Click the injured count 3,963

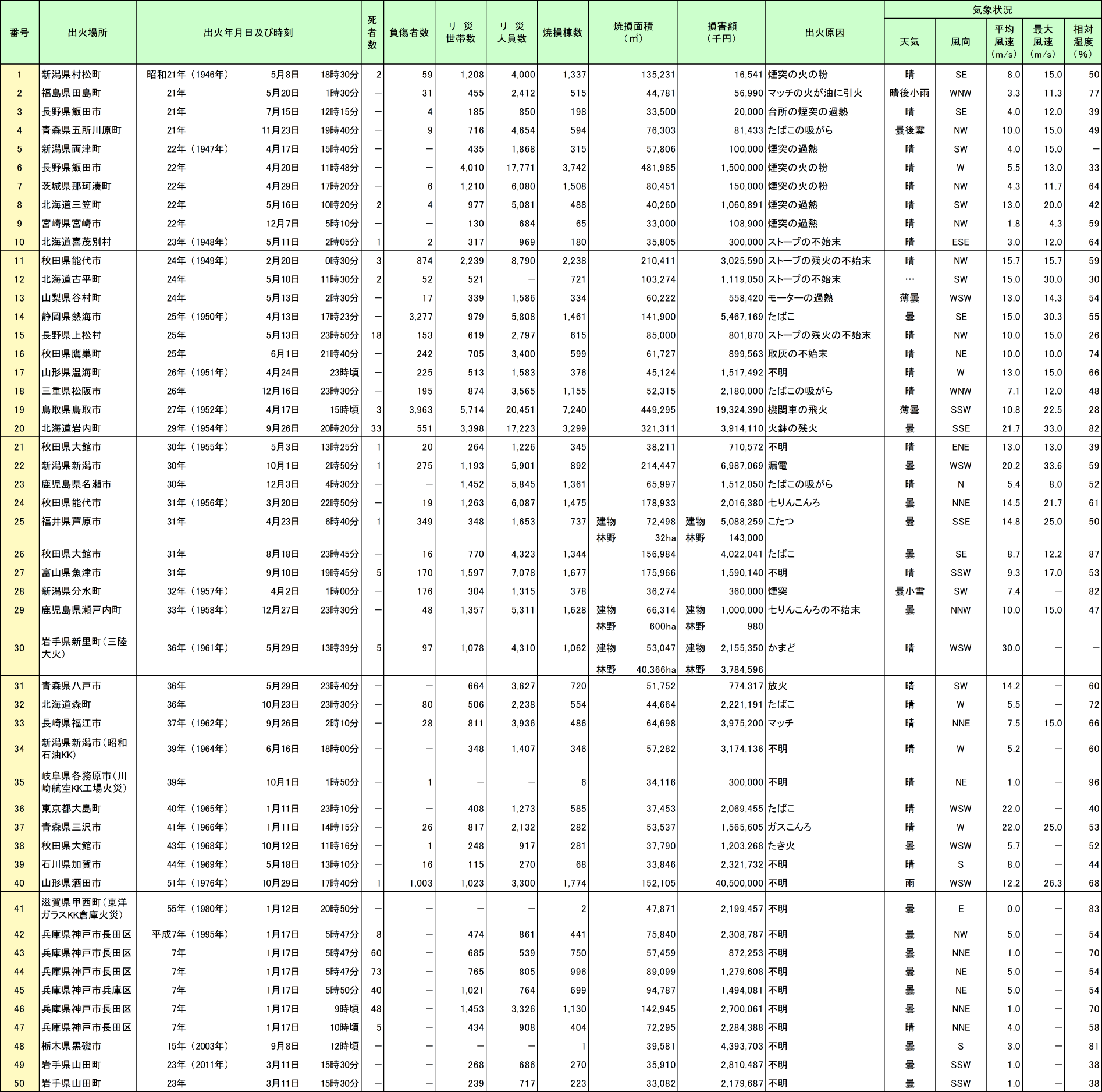point(421,410)
